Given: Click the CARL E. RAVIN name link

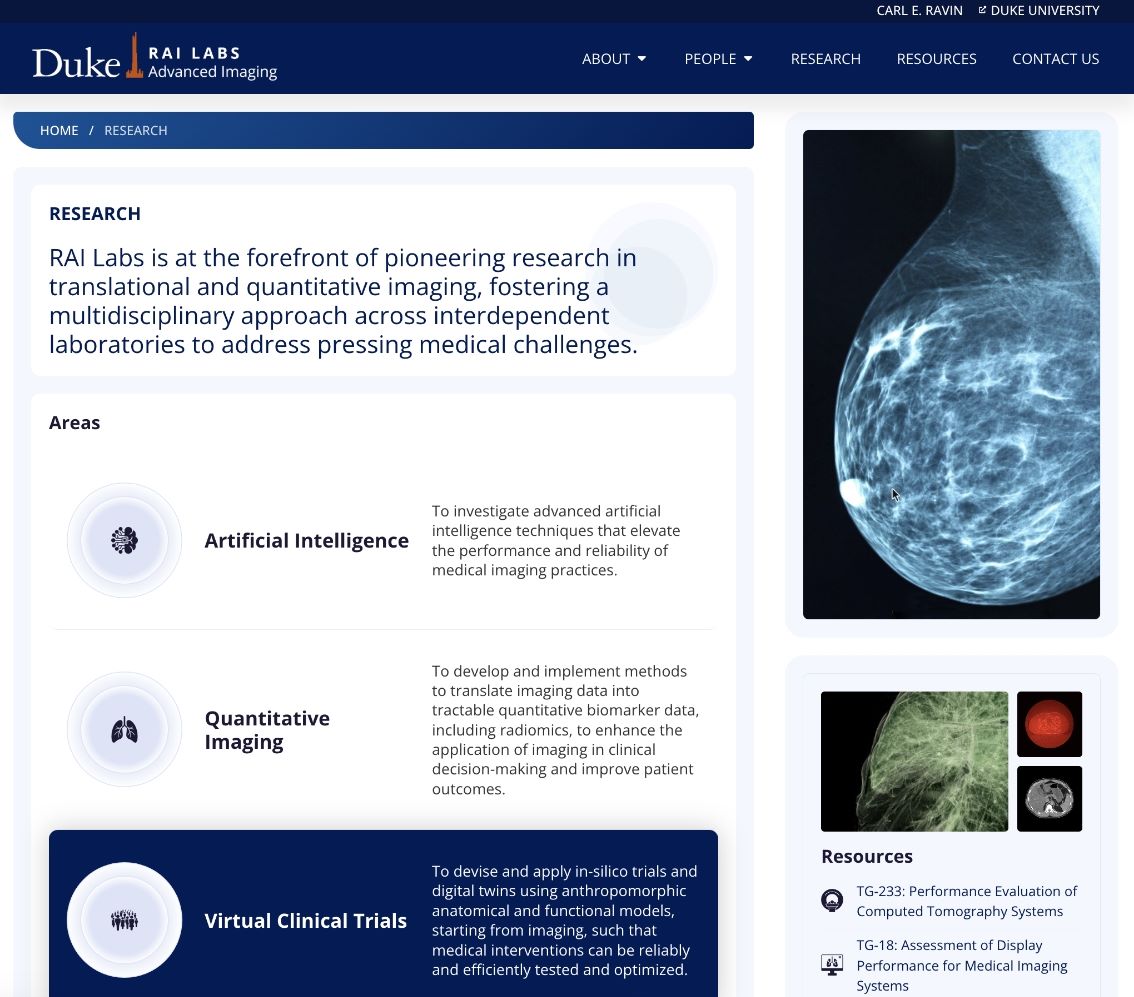Looking at the screenshot, I should click(919, 10).
